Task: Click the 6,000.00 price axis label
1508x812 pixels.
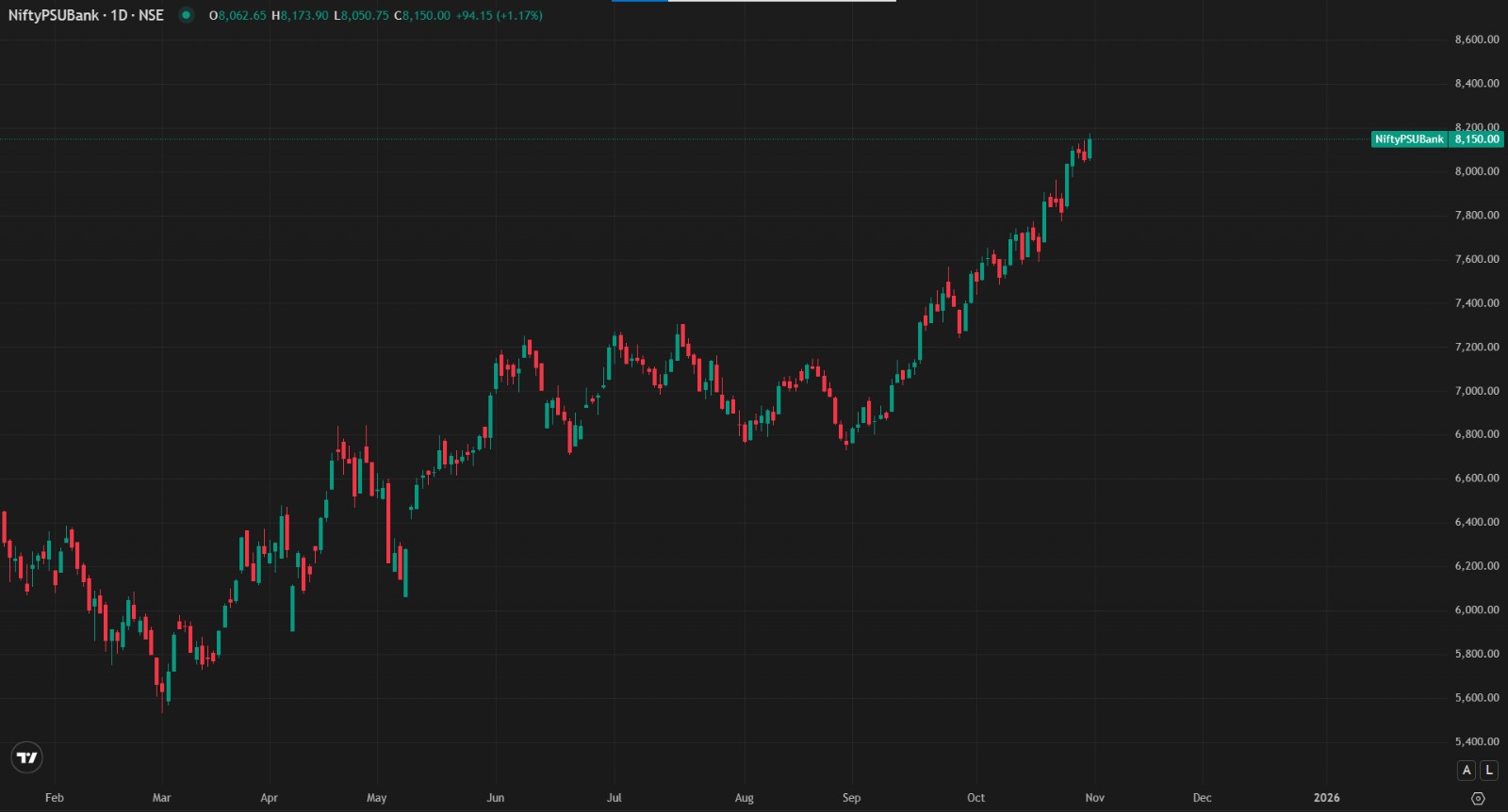Action: pos(1477,609)
